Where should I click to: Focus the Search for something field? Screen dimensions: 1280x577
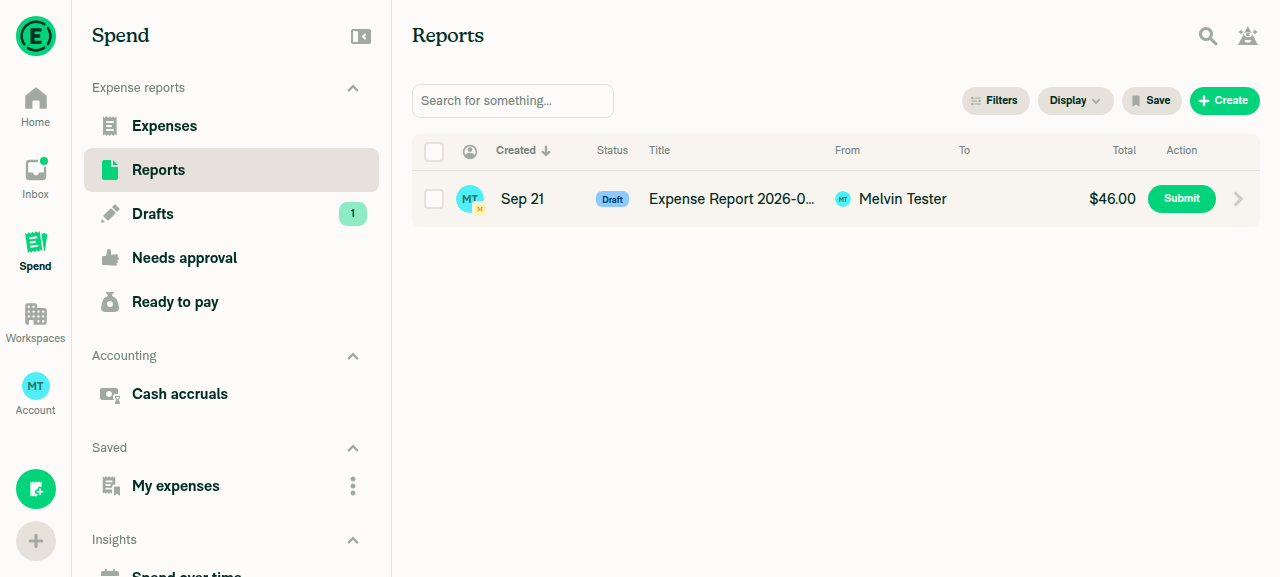pos(513,101)
